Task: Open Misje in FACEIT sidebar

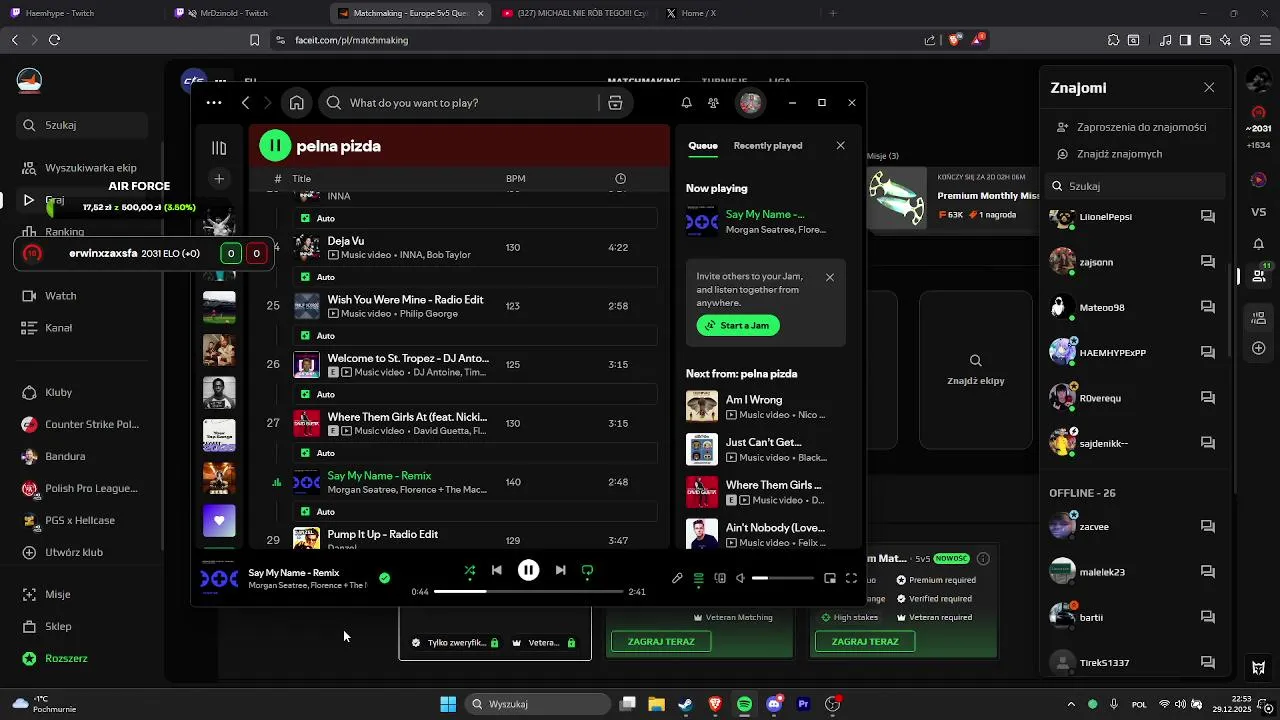Action: pos(47,594)
